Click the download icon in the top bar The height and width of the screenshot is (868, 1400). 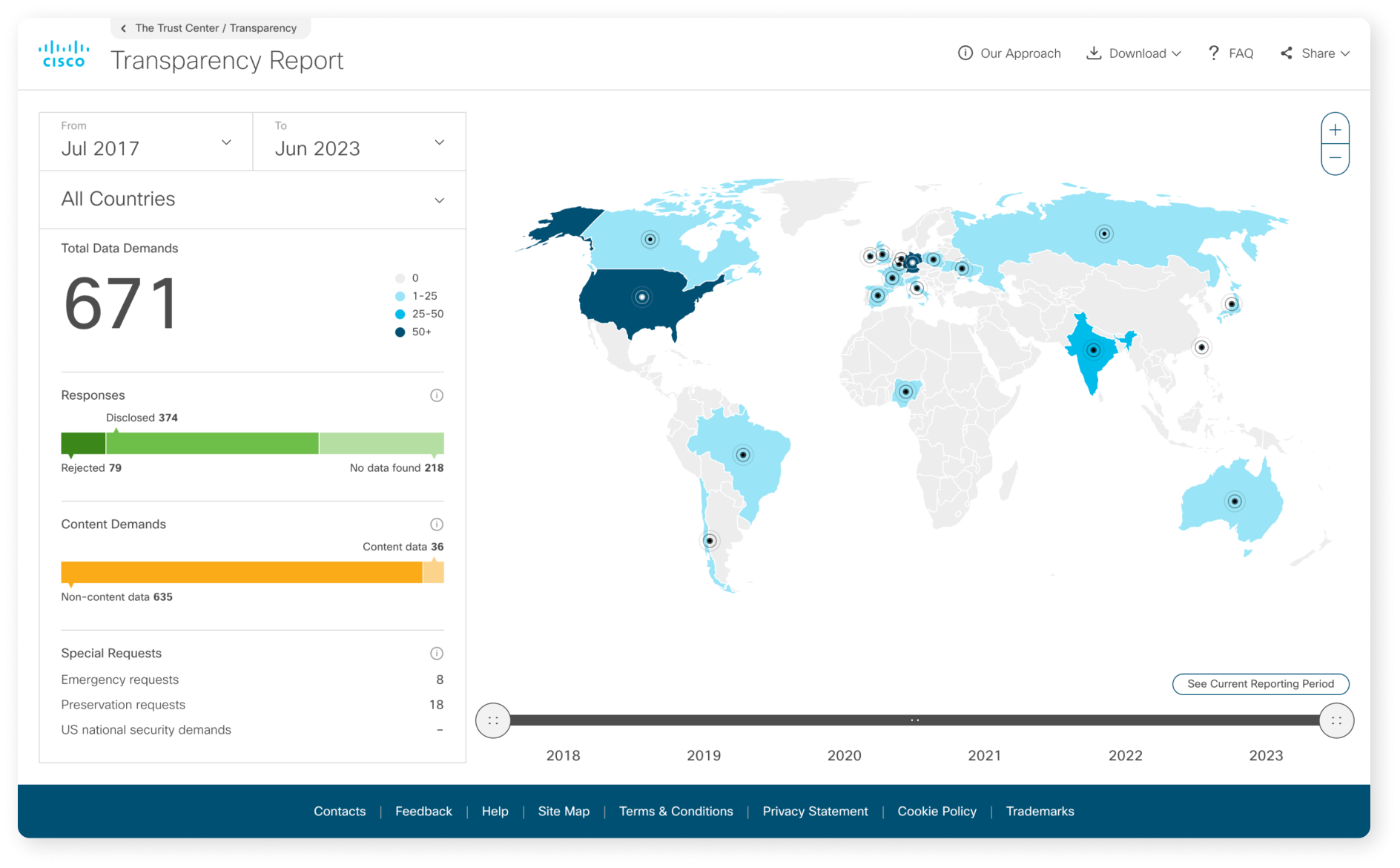[x=1094, y=53]
